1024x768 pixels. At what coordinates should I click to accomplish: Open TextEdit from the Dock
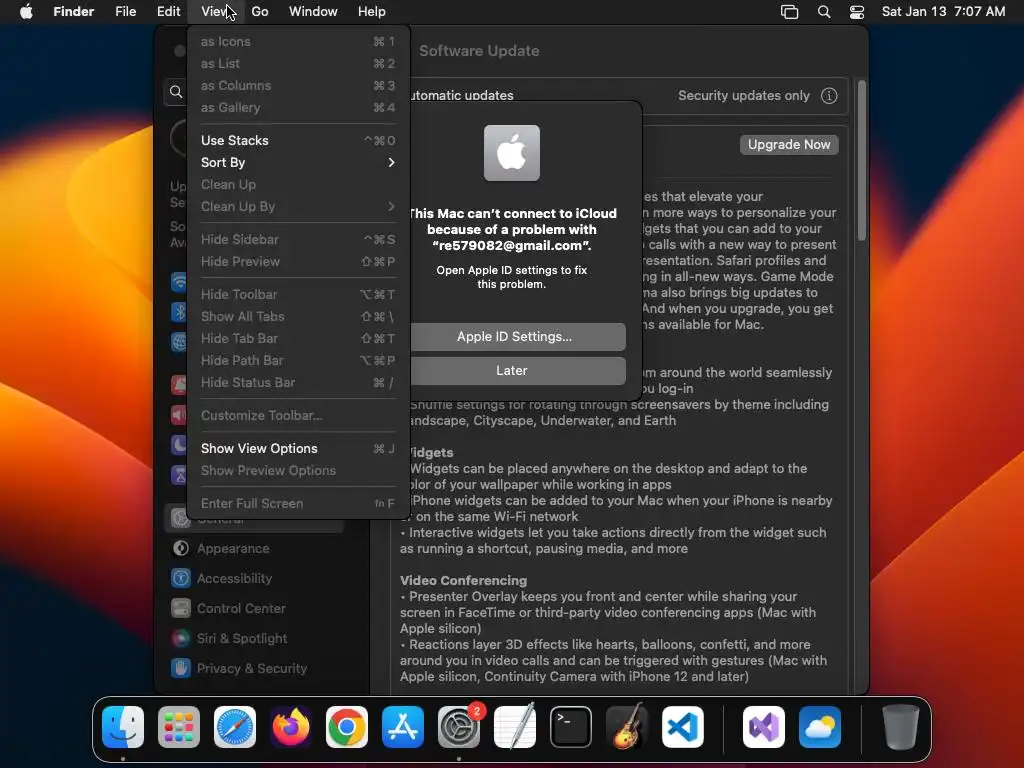click(x=515, y=727)
